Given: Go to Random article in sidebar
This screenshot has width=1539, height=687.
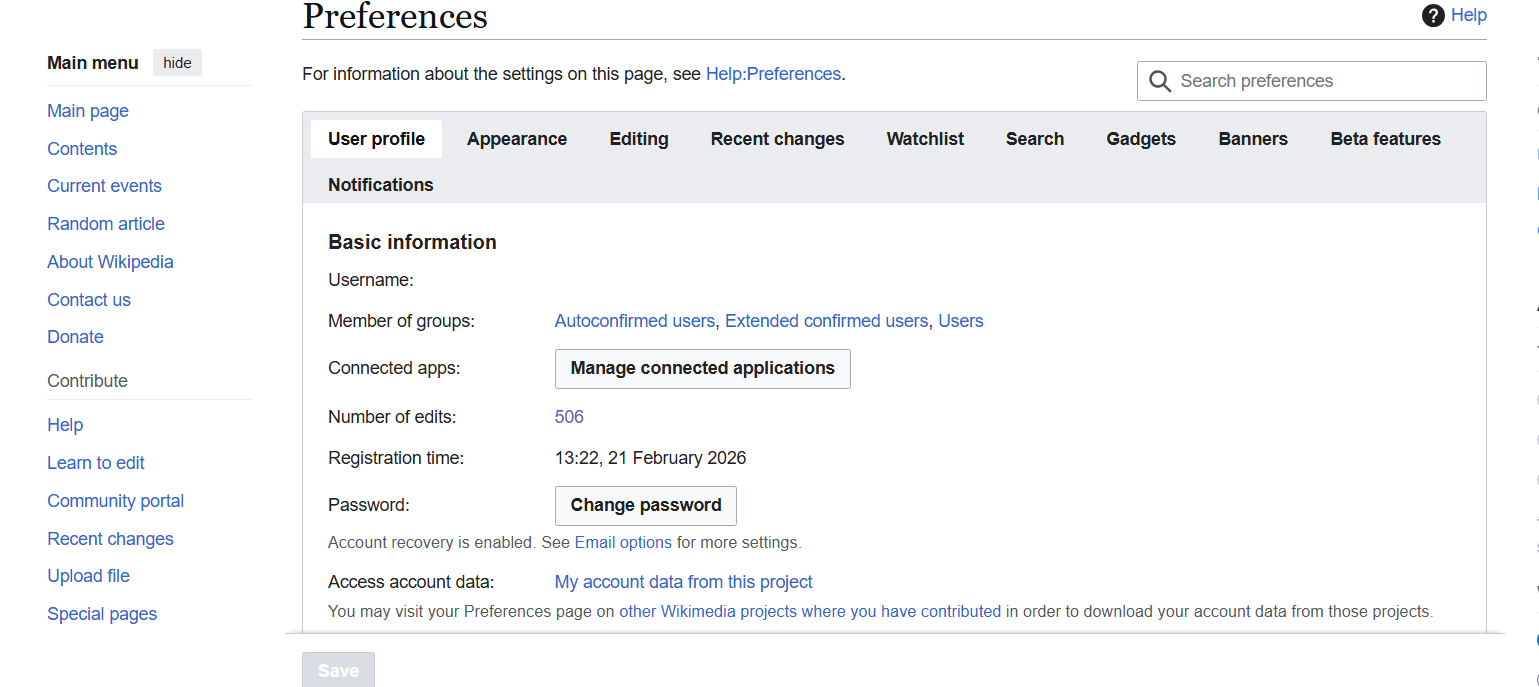Looking at the screenshot, I should [106, 224].
